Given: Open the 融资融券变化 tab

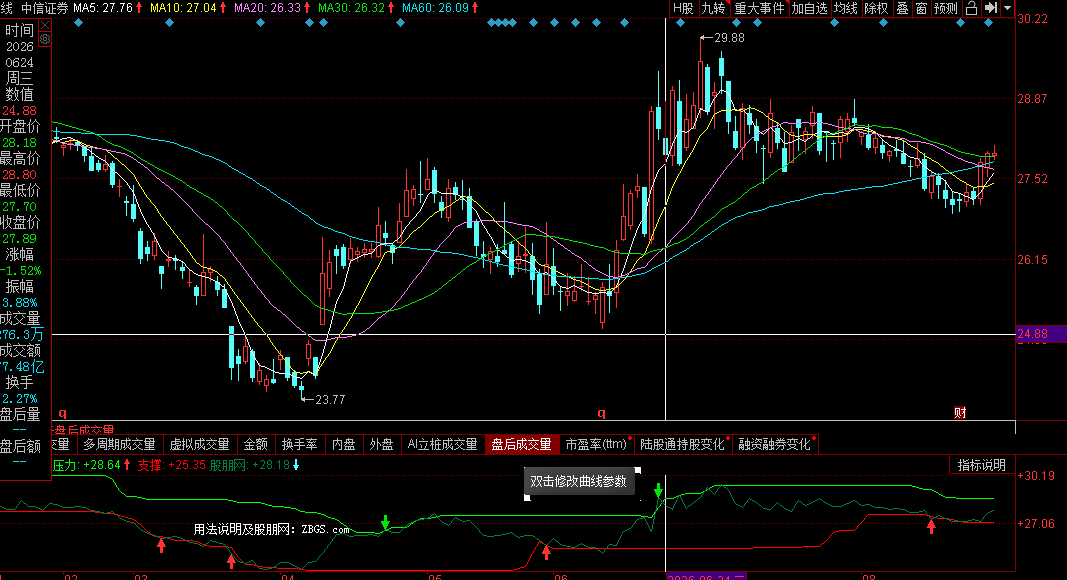Looking at the screenshot, I should tap(774, 445).
